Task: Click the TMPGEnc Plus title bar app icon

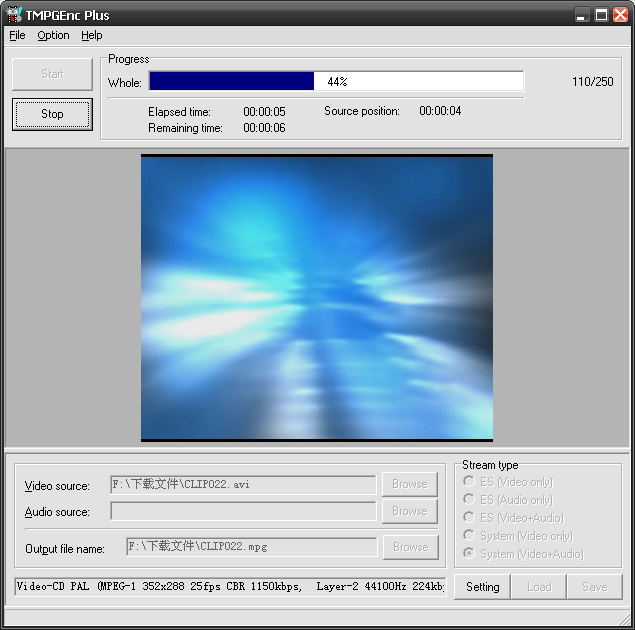Action: coord(13,15)
